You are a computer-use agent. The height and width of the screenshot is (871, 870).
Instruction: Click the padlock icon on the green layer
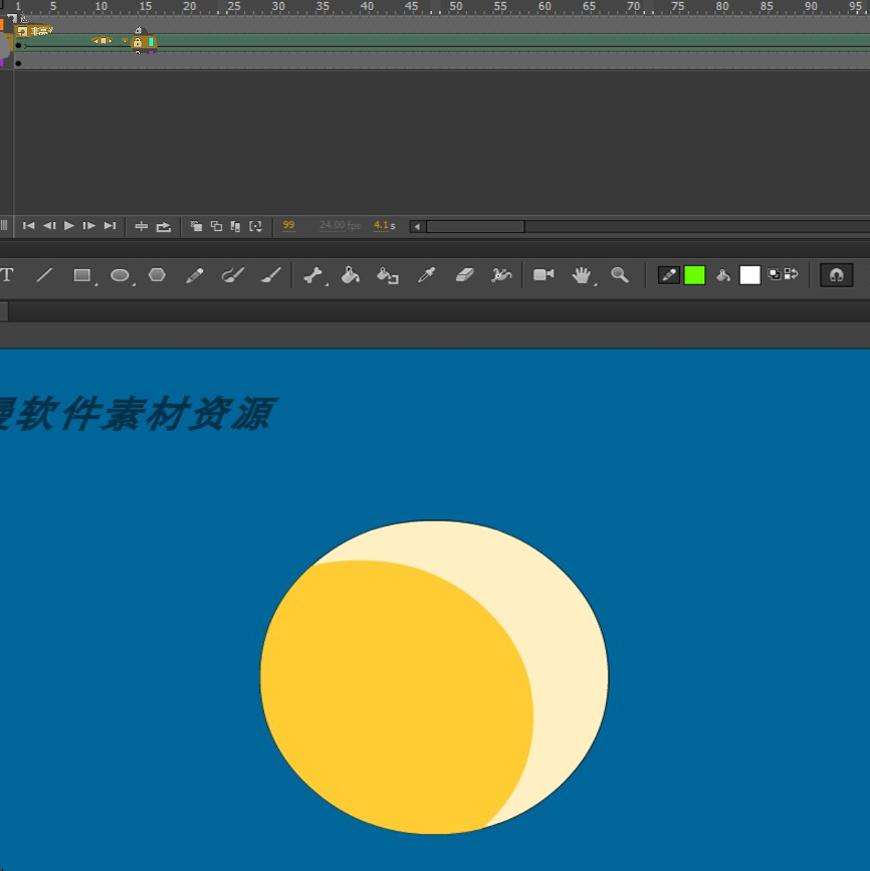[138, 43]
